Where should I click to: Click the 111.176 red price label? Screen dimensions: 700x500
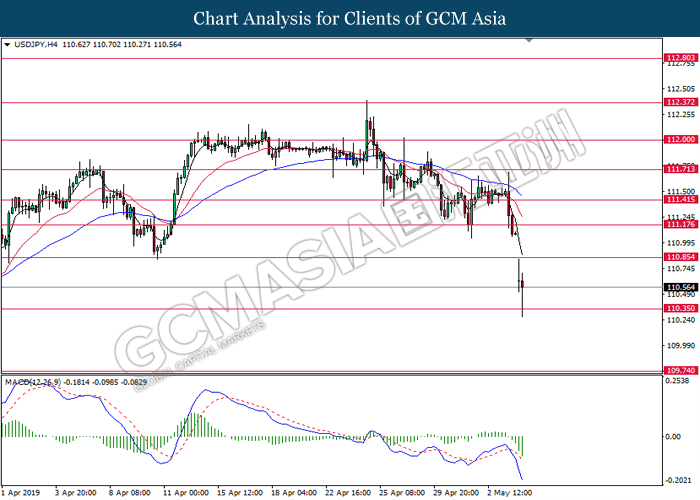tap(680, 225)
